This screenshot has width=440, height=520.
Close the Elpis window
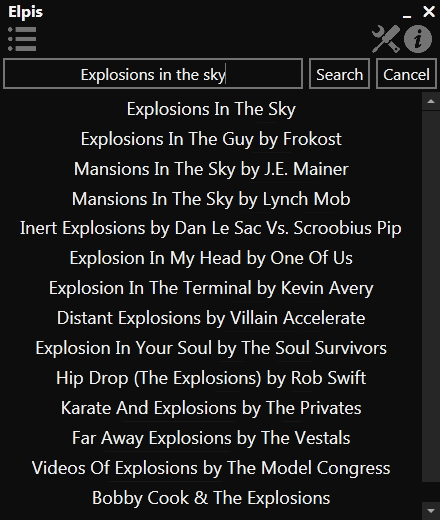click(x=429, y=12)
